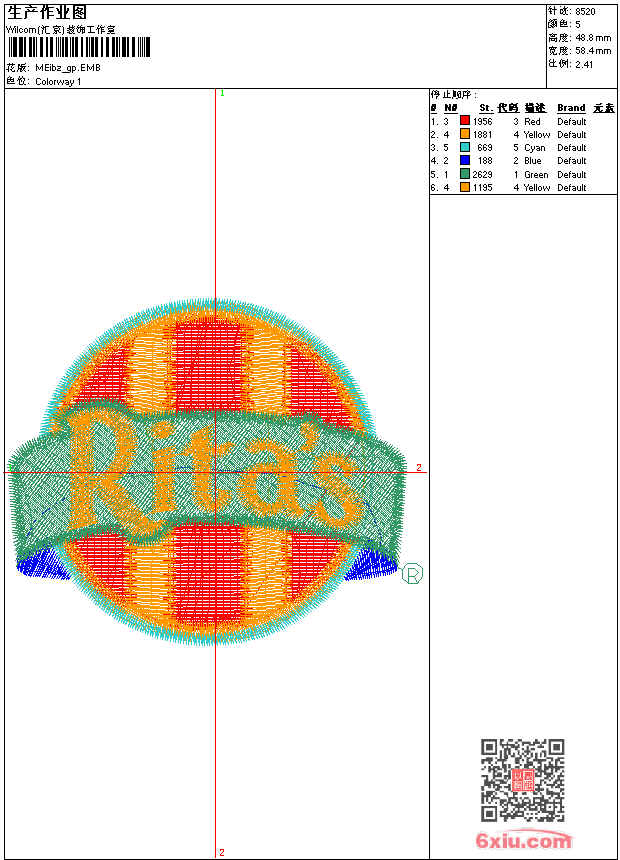Viewport: 620px width, 860px height.
Task: Click the Cyan description text
Action: pos(535,148)
